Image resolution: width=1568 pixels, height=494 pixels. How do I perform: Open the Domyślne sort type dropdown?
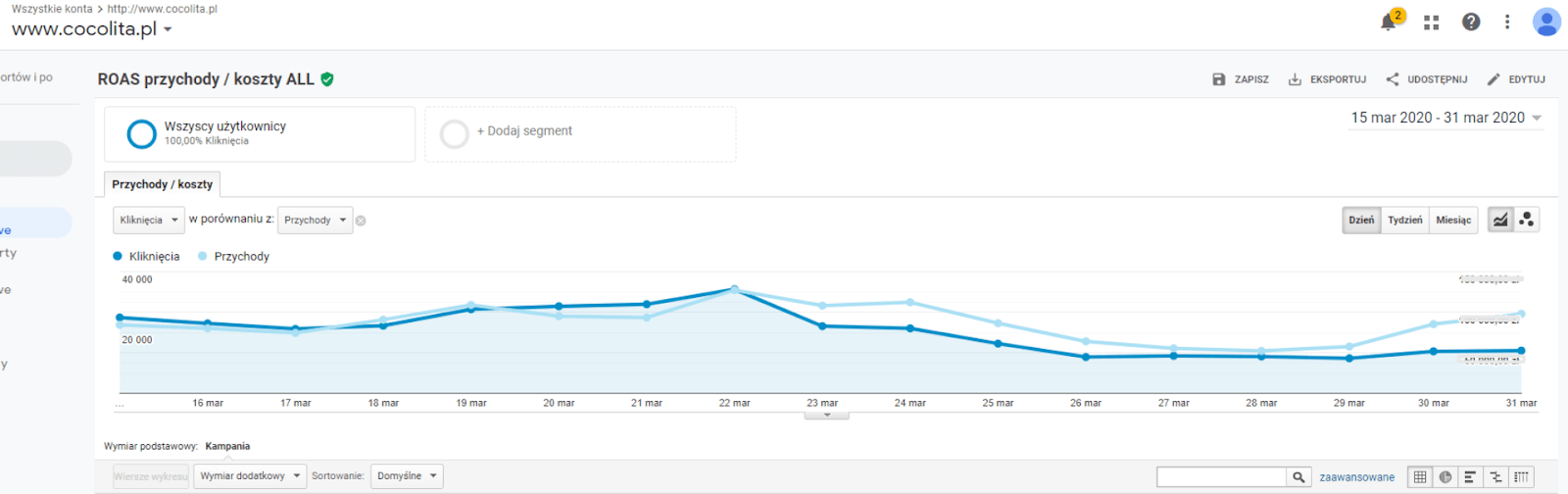click(x=407, y=476)
